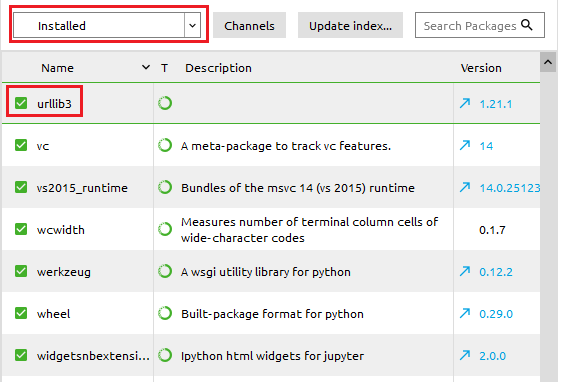Click the type circle icon for wheel
This screenshot has width=562, height=382.
coord(165,313)
